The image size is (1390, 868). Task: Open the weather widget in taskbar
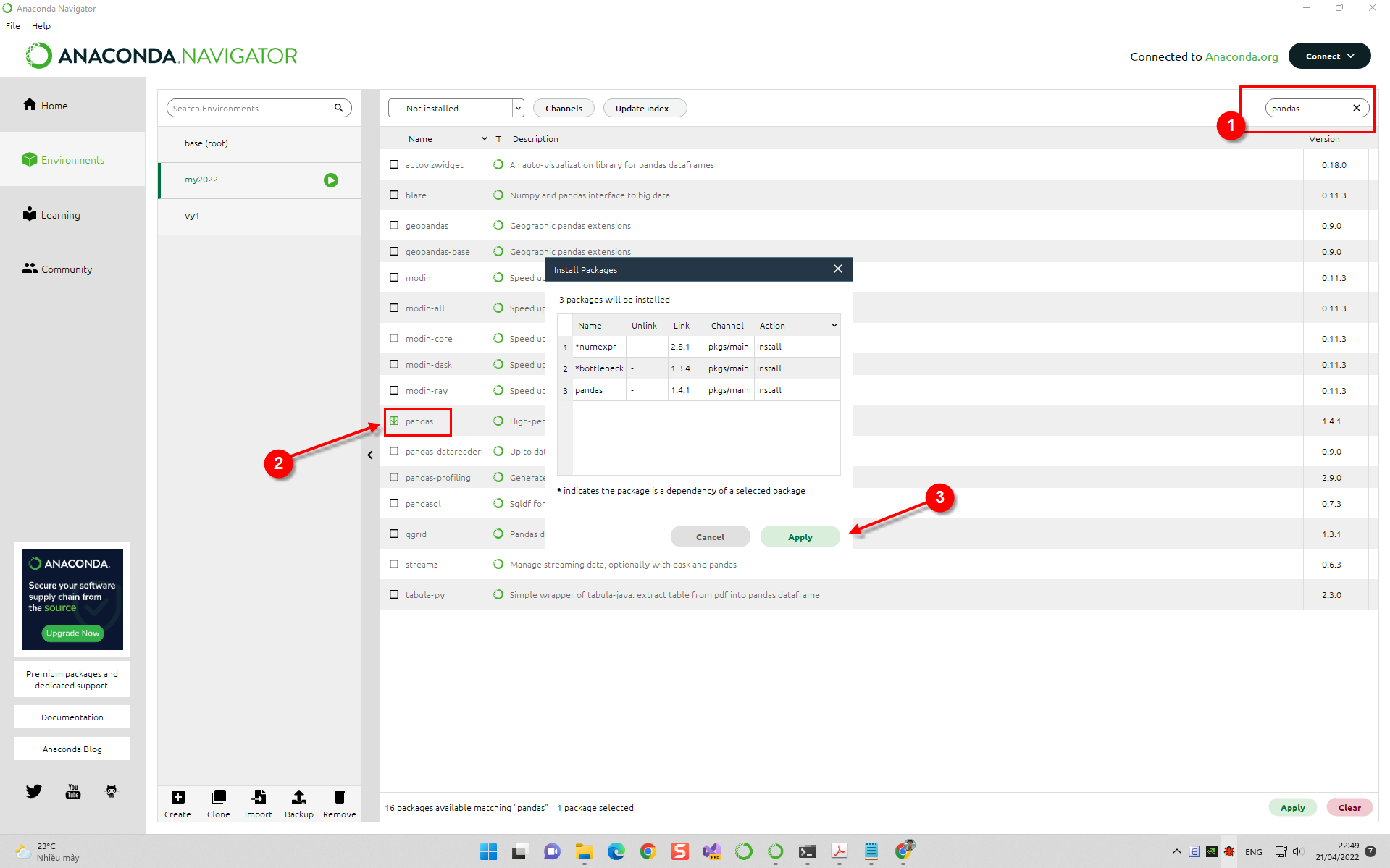click(47, 851)
